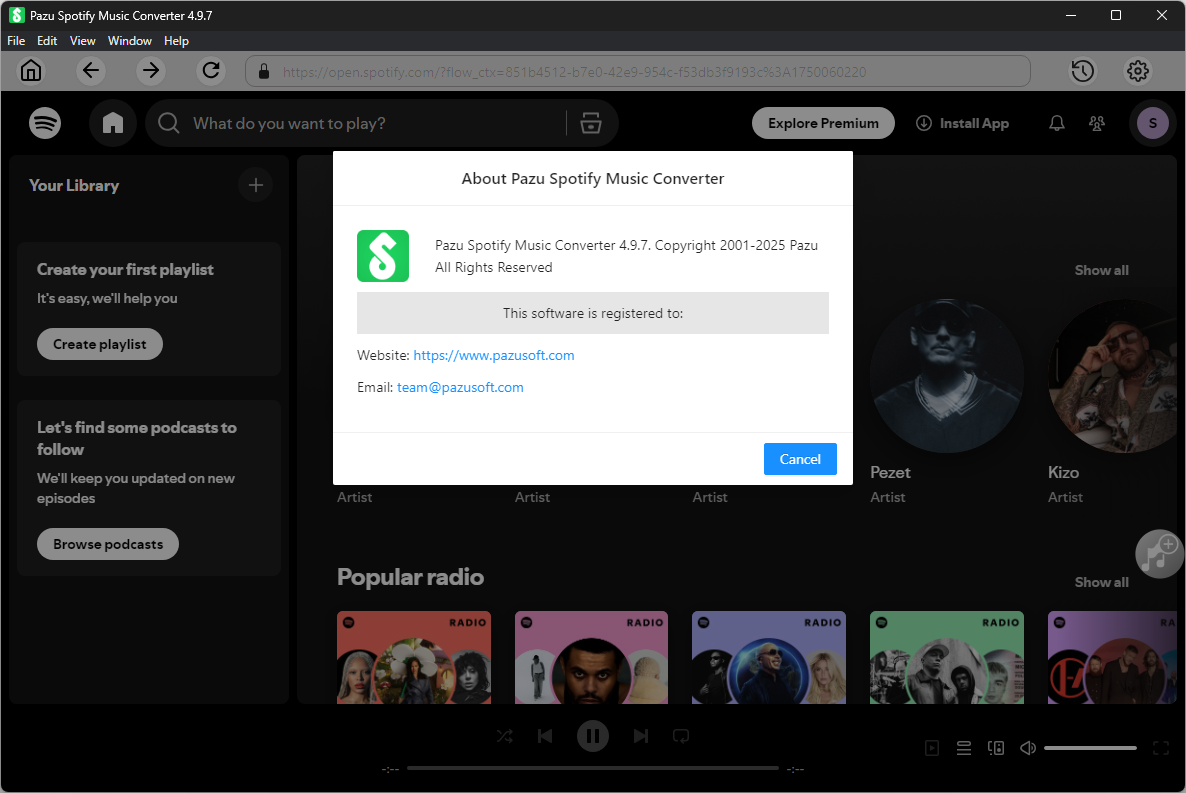Open the first red radio card

[414, 658]
